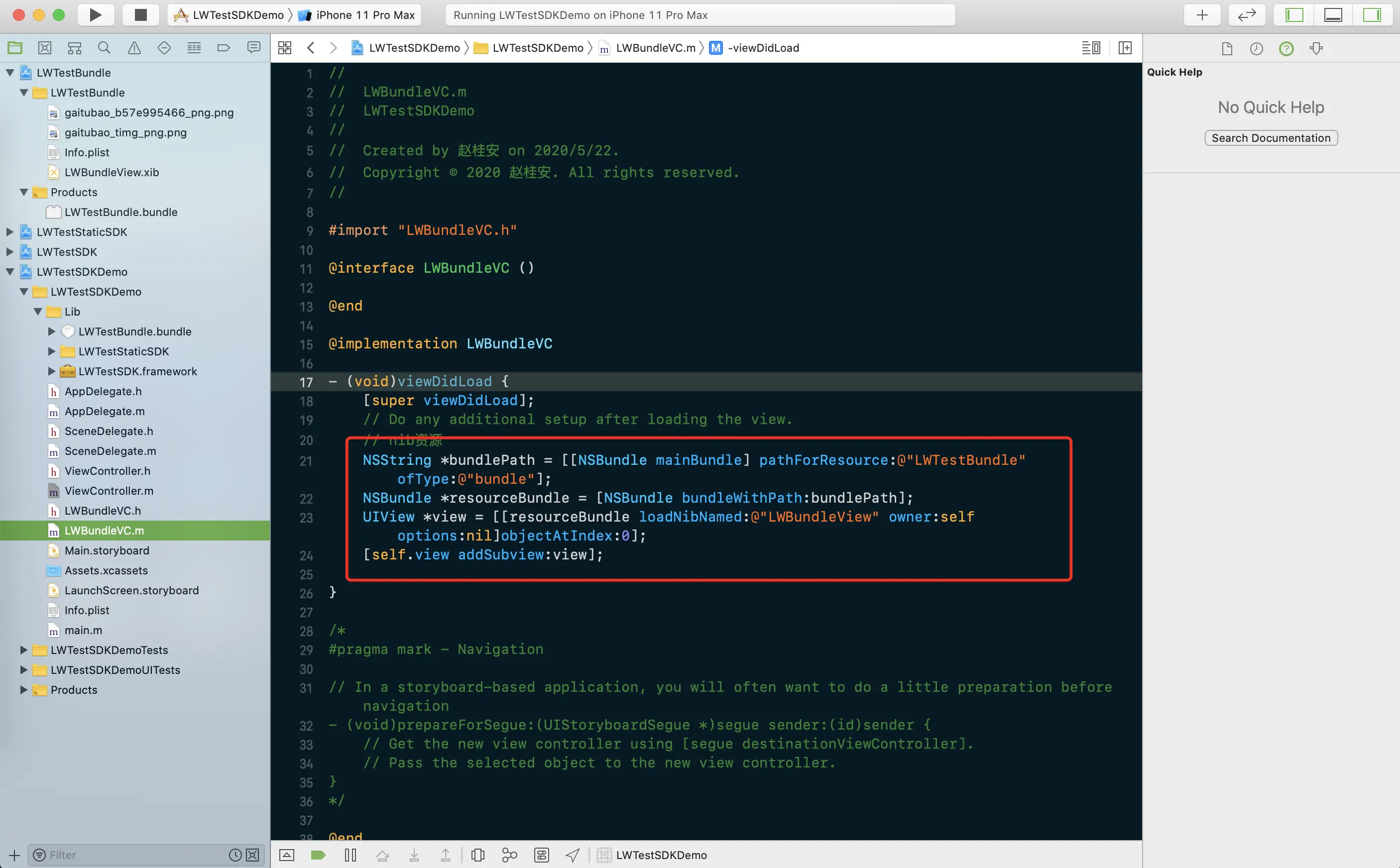Expand the LWTestSDKDemoTests group

[x=23, y=650]
